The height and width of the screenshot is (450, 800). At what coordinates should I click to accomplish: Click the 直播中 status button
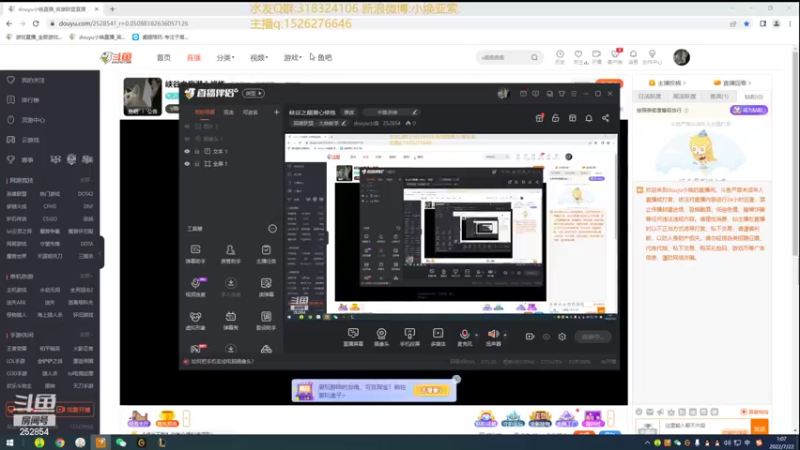pos(593,337)
